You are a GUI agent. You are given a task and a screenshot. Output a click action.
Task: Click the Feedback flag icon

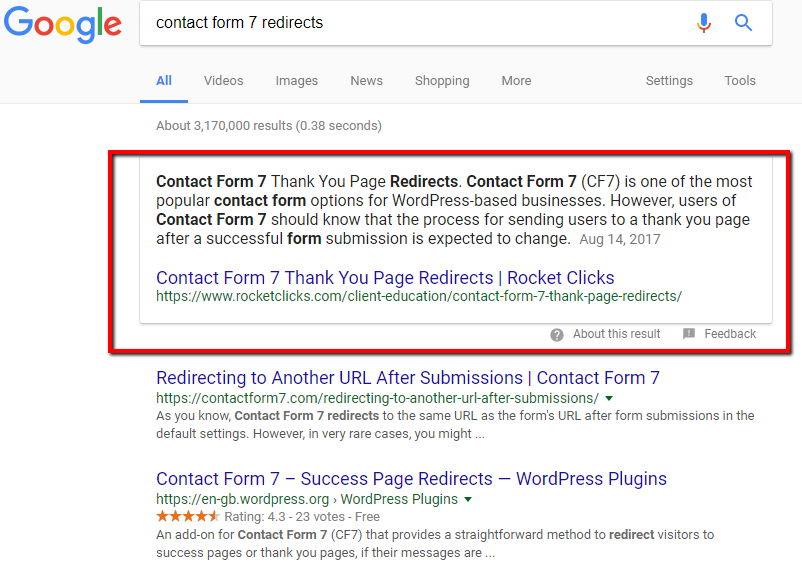pyautogui.click(x=689, y=334)
